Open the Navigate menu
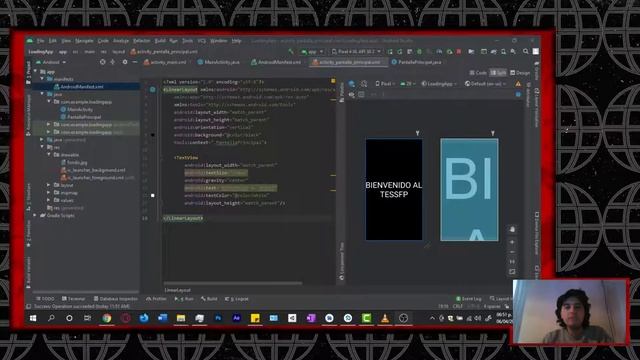This screenshot has height=360, width=640. pyautogui.click(x=84, y=41)
